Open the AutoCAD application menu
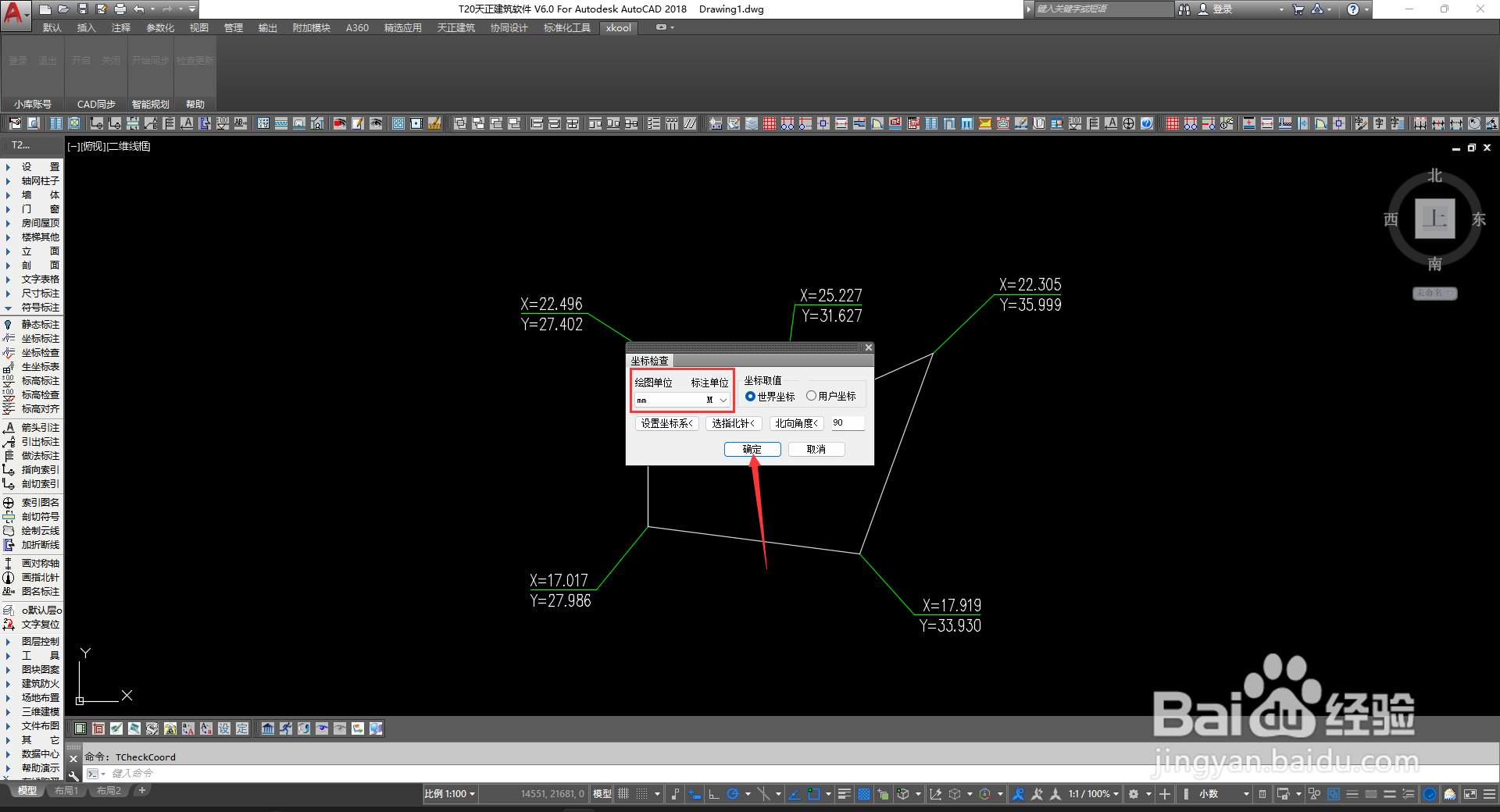Screen dimensions: 1500x812 (x=15, y=14)
